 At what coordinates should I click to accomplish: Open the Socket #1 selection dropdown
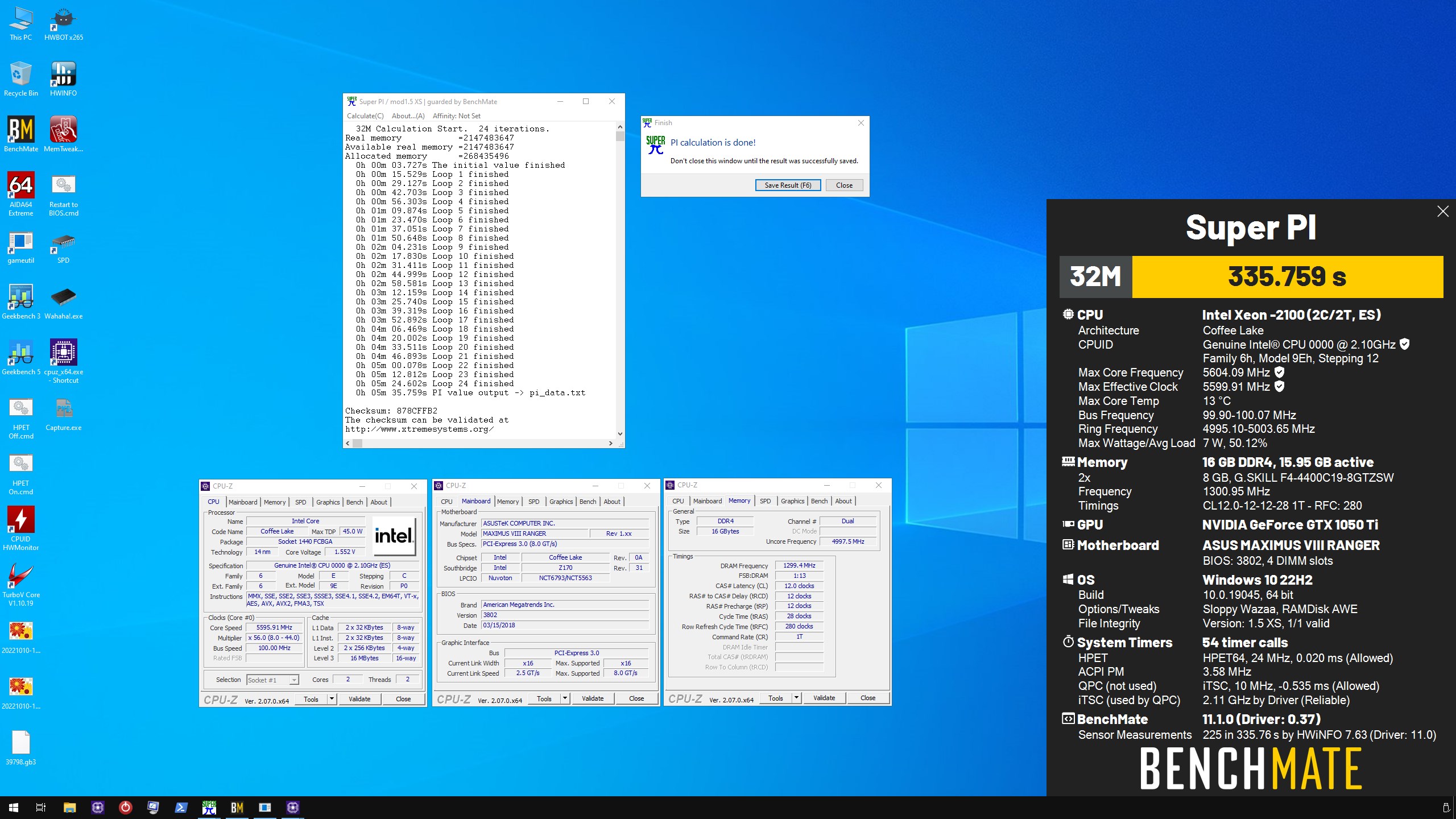click(x=273, y=680)
